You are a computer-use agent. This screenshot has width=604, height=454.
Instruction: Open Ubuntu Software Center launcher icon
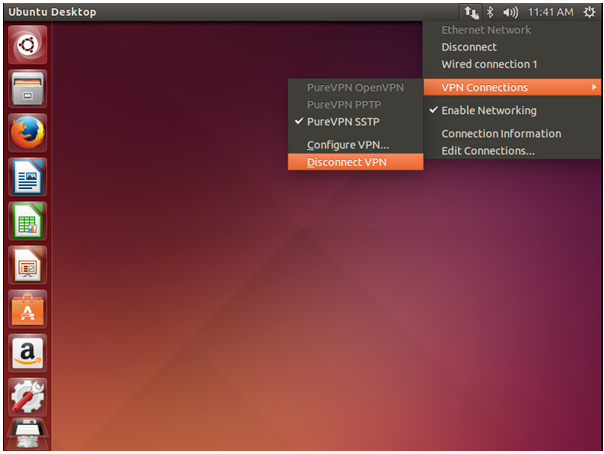pyautogui.click(x=27, y=309)
